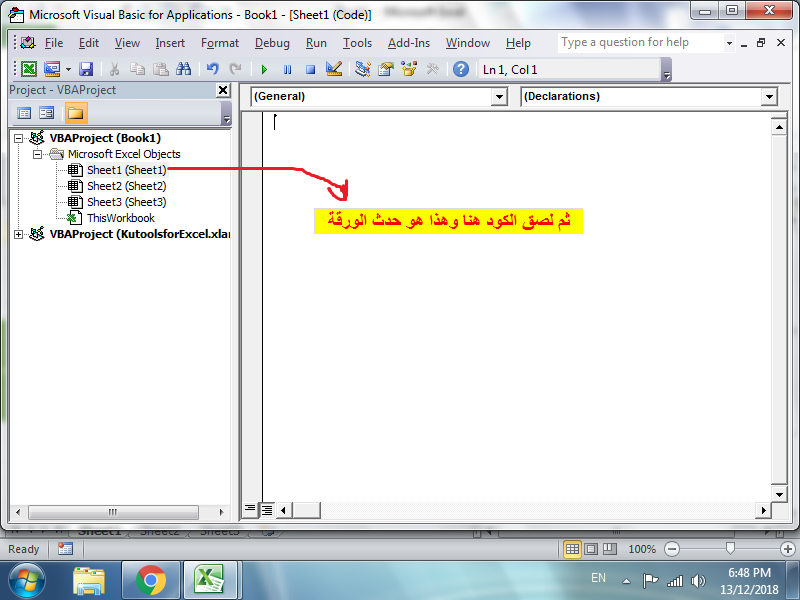Screen dimensions: 800x600
Task: Click Excel zoom in plus button
Action: point(788,549)
